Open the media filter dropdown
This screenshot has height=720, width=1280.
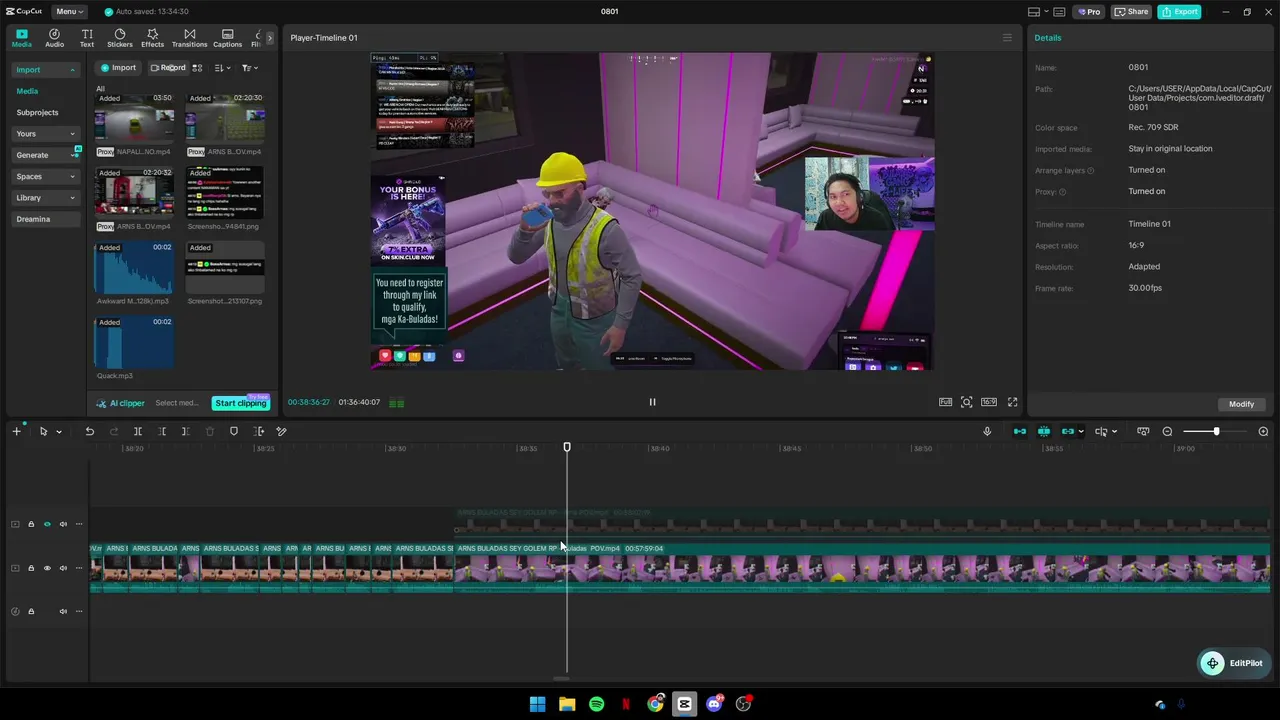point(250,68)
